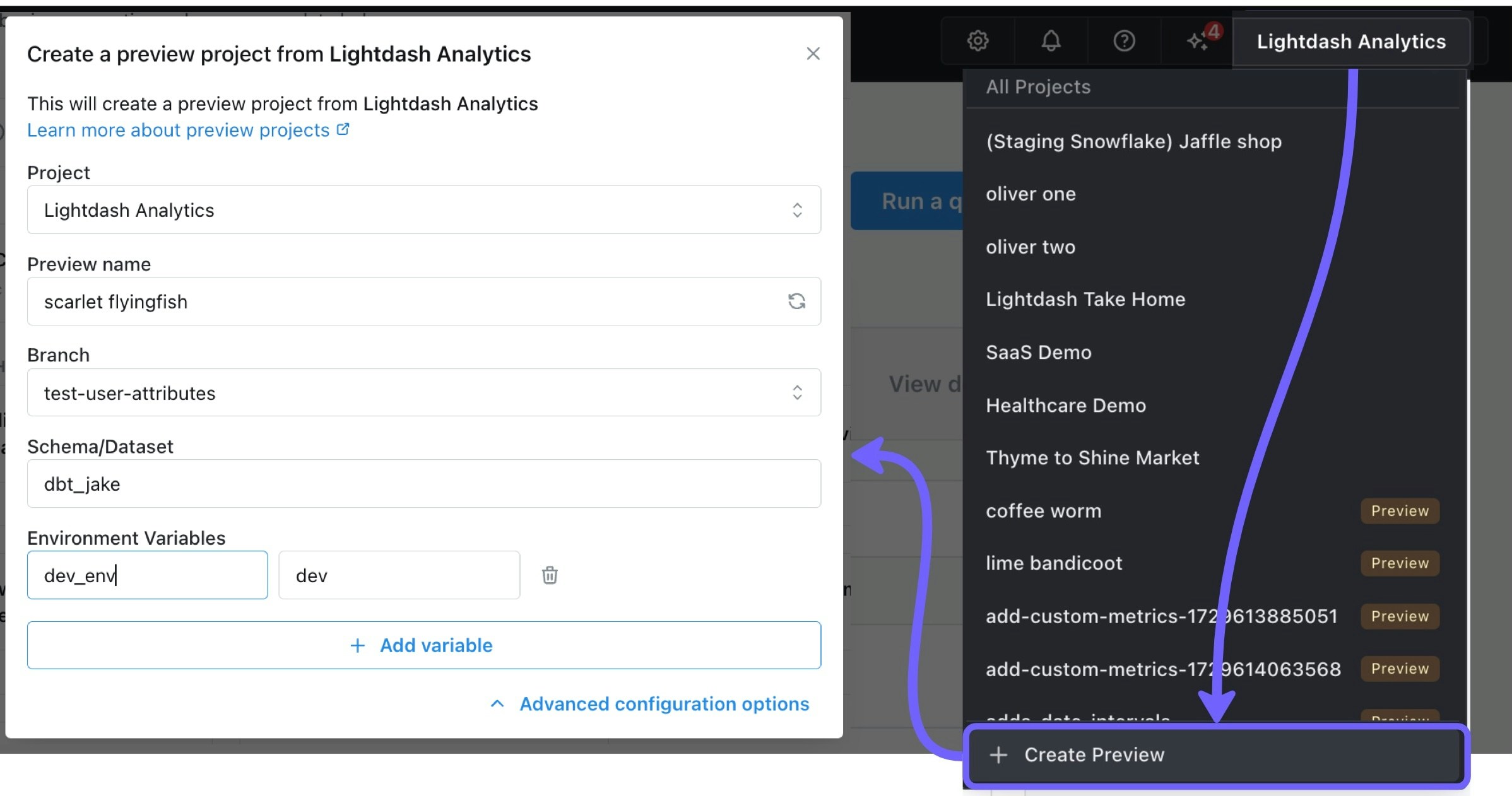Open Learn more about preview projects link
This screenshot has height=796, width=1512.
click(179, 130)
